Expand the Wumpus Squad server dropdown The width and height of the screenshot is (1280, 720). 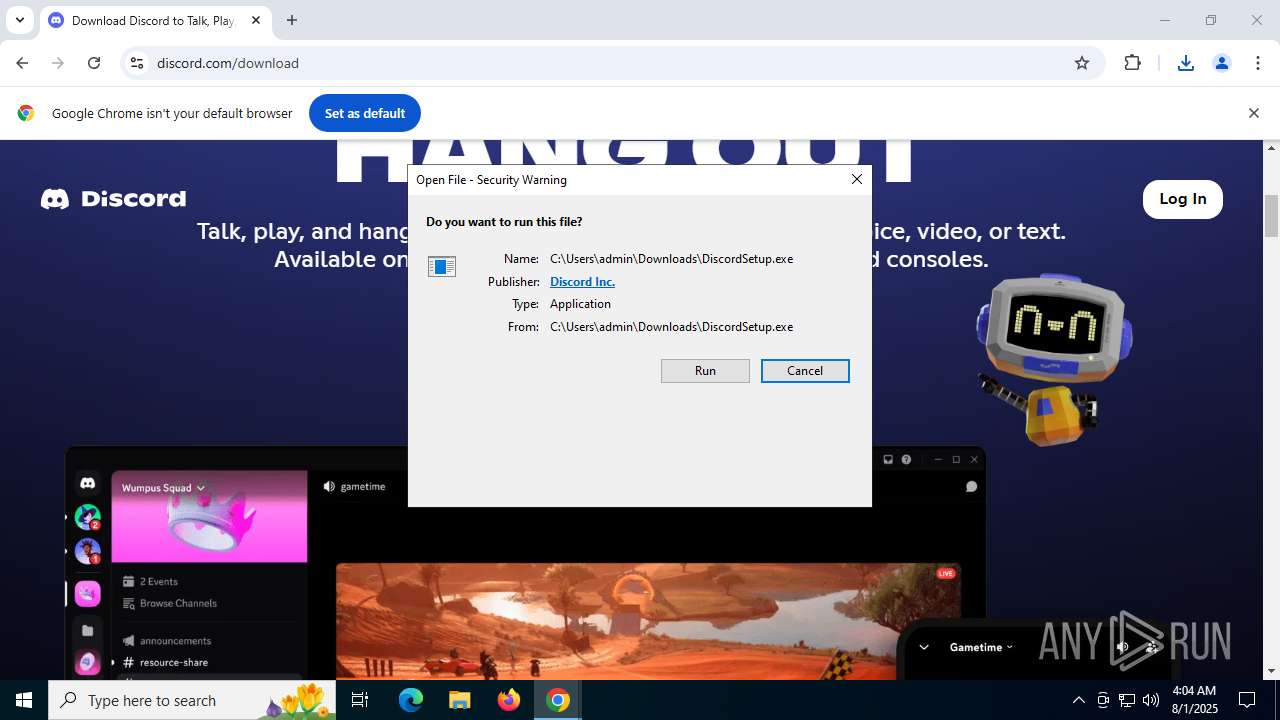click(163, 488)
